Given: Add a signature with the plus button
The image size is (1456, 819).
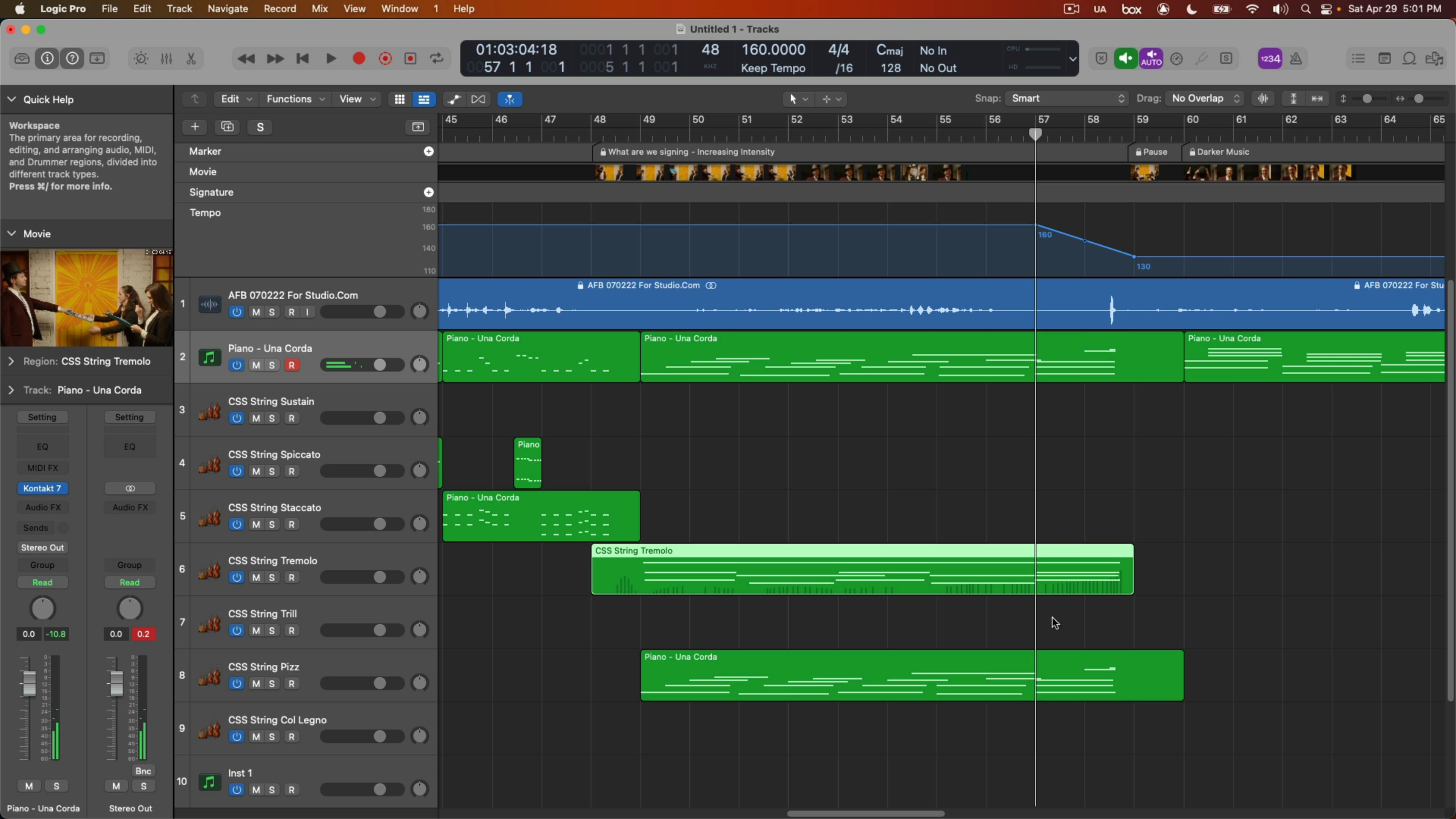Looking at the screenshot, I should click(x=429, y=192).
